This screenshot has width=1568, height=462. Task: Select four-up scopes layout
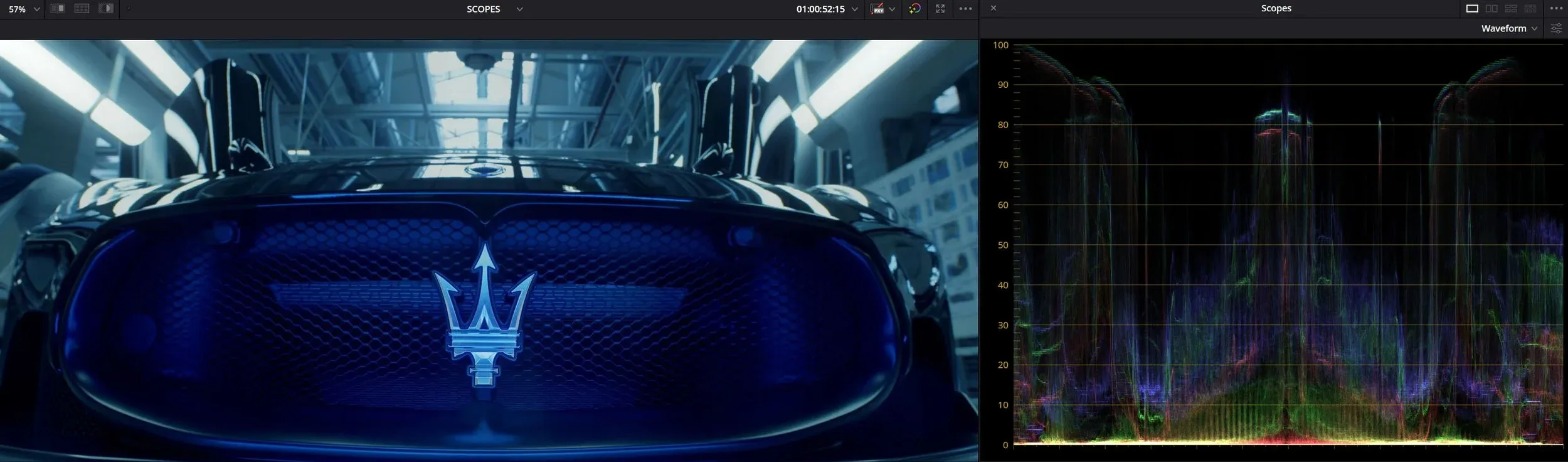[x=1511, y=9]
